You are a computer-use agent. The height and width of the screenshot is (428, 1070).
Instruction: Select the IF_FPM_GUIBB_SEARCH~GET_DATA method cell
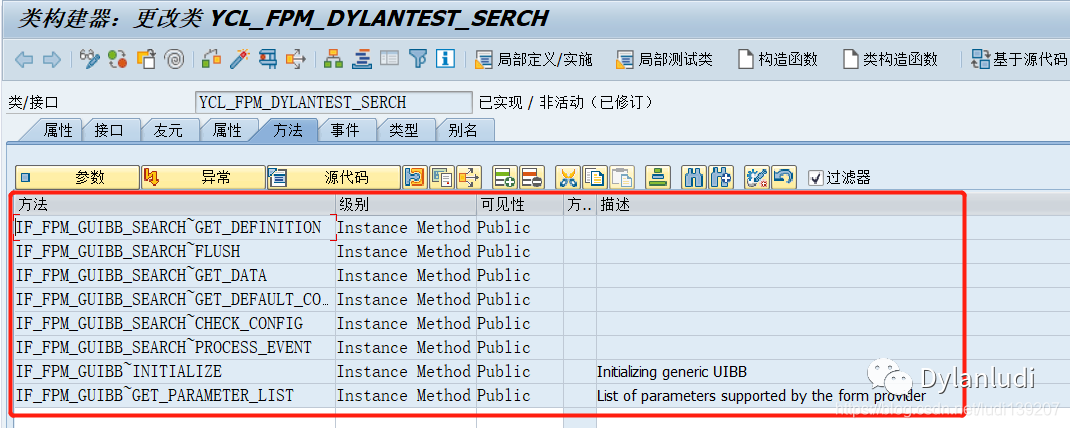[175, 275]
